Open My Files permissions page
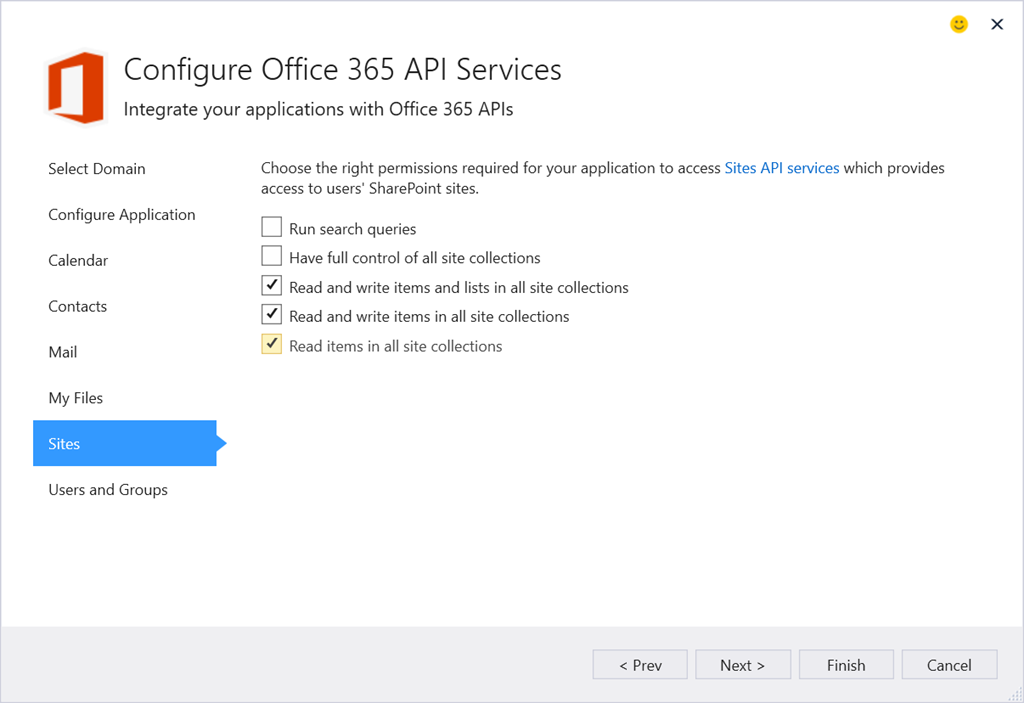The image size is (1024, 703). point(76,398)
